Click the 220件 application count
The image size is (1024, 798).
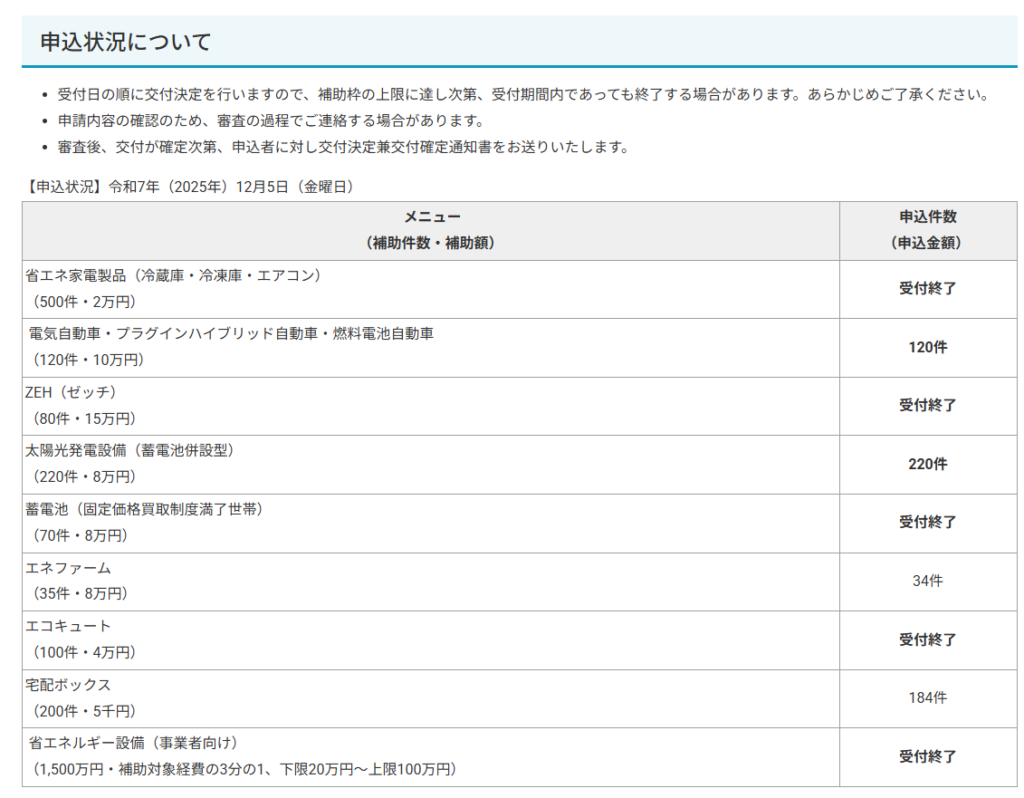point(927,464)
